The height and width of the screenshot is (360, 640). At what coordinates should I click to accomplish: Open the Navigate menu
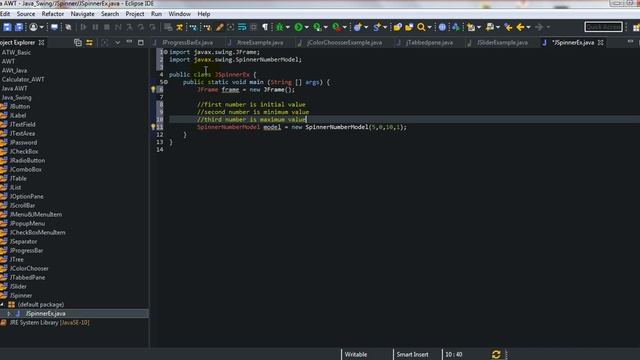[x=82, y=14]
